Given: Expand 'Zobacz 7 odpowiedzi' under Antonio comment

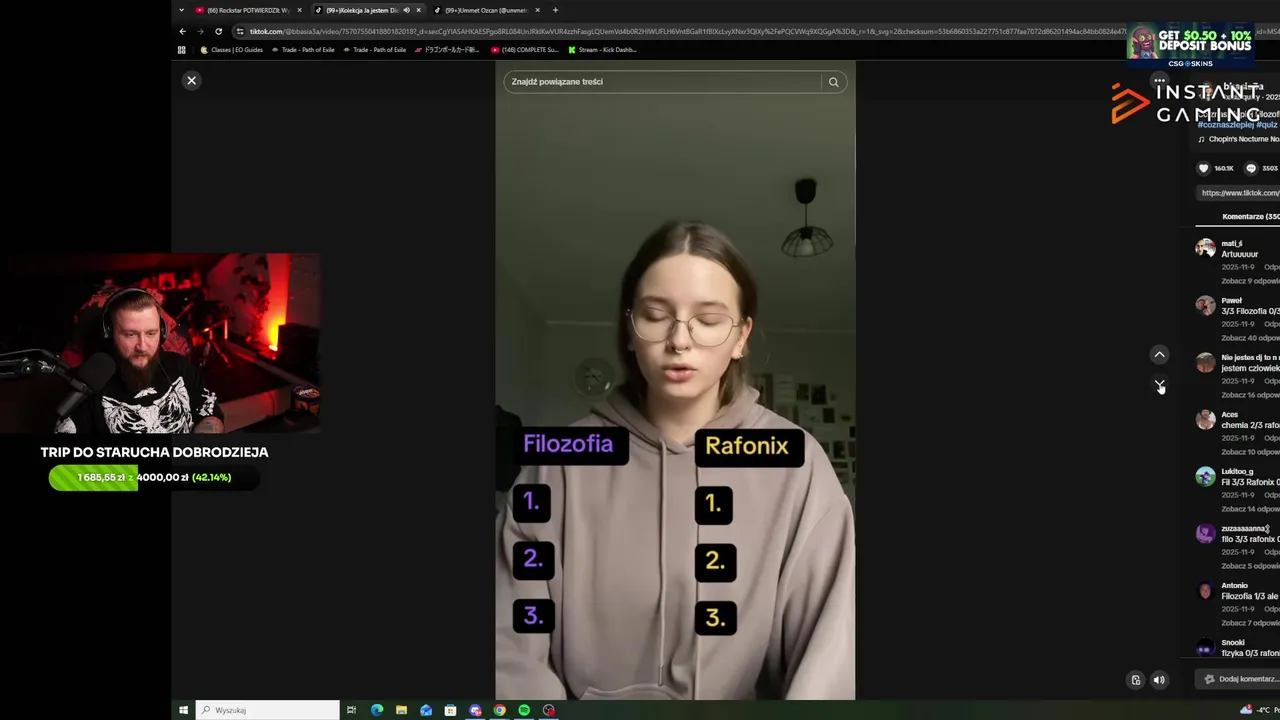Looking at the screenshot, I should point(1250,623).
